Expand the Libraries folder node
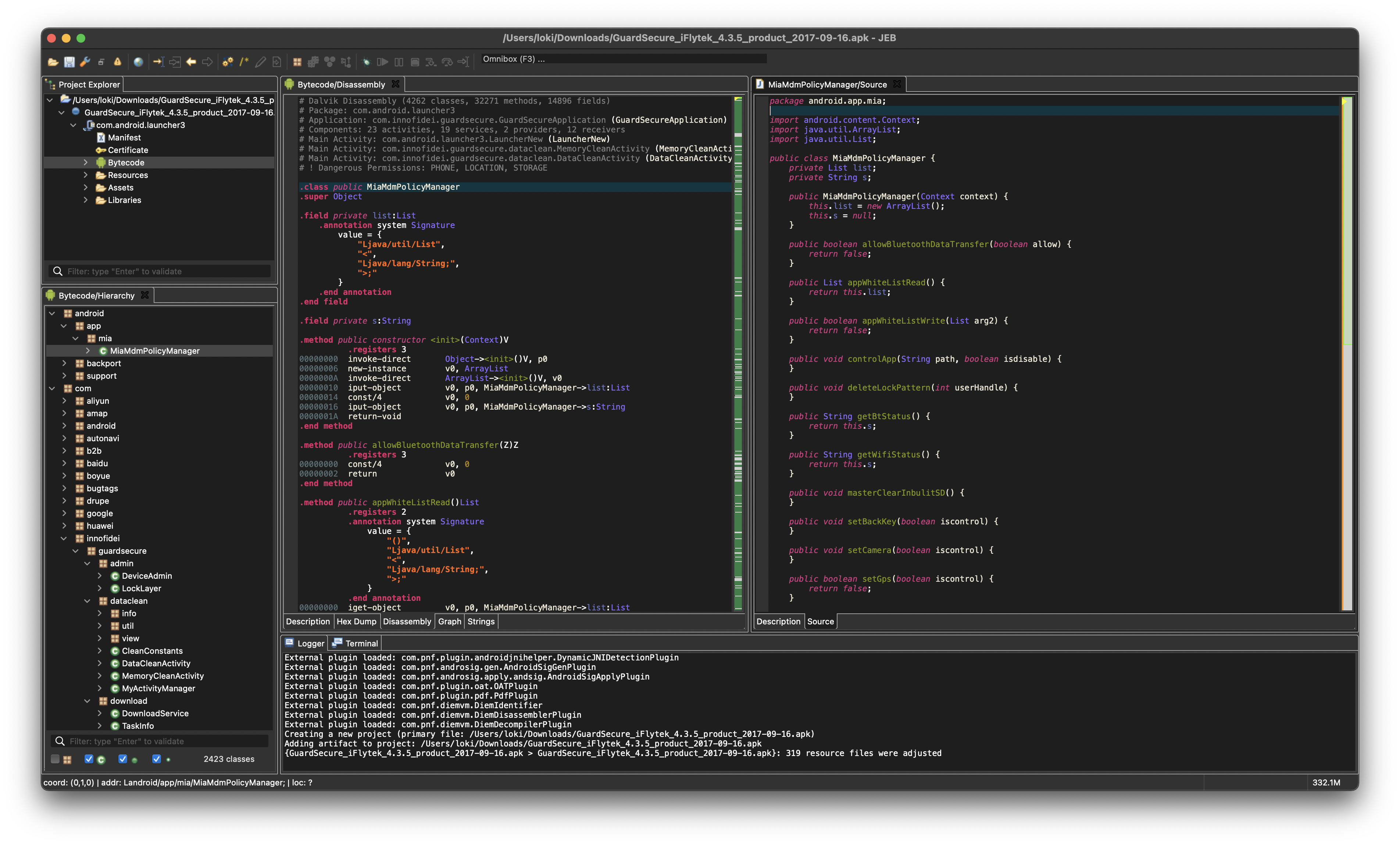The width and height of the screenshot is (1400, 845). click(x=86, y=200)
